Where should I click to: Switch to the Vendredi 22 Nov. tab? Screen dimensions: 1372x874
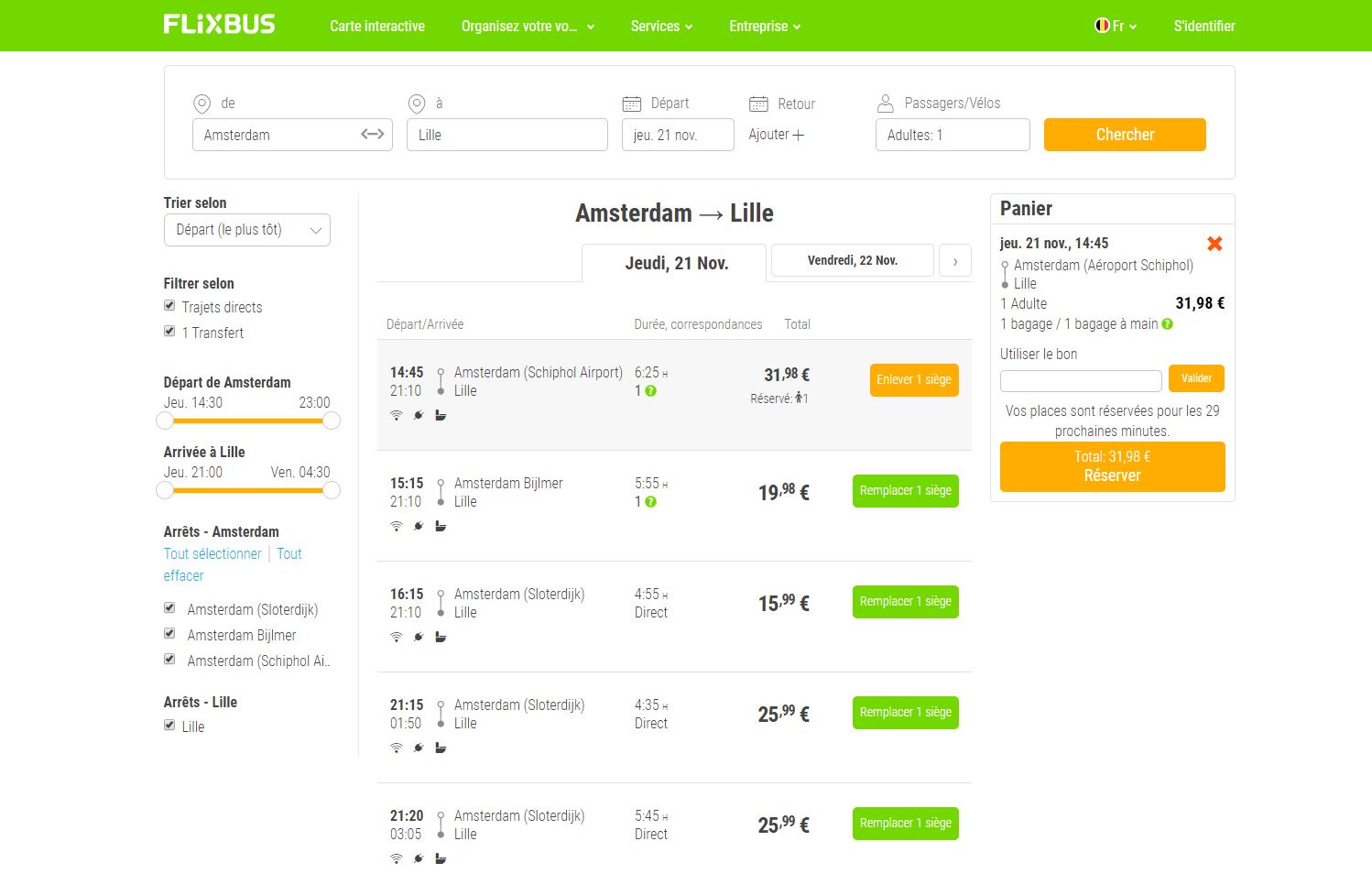[851, 260]
